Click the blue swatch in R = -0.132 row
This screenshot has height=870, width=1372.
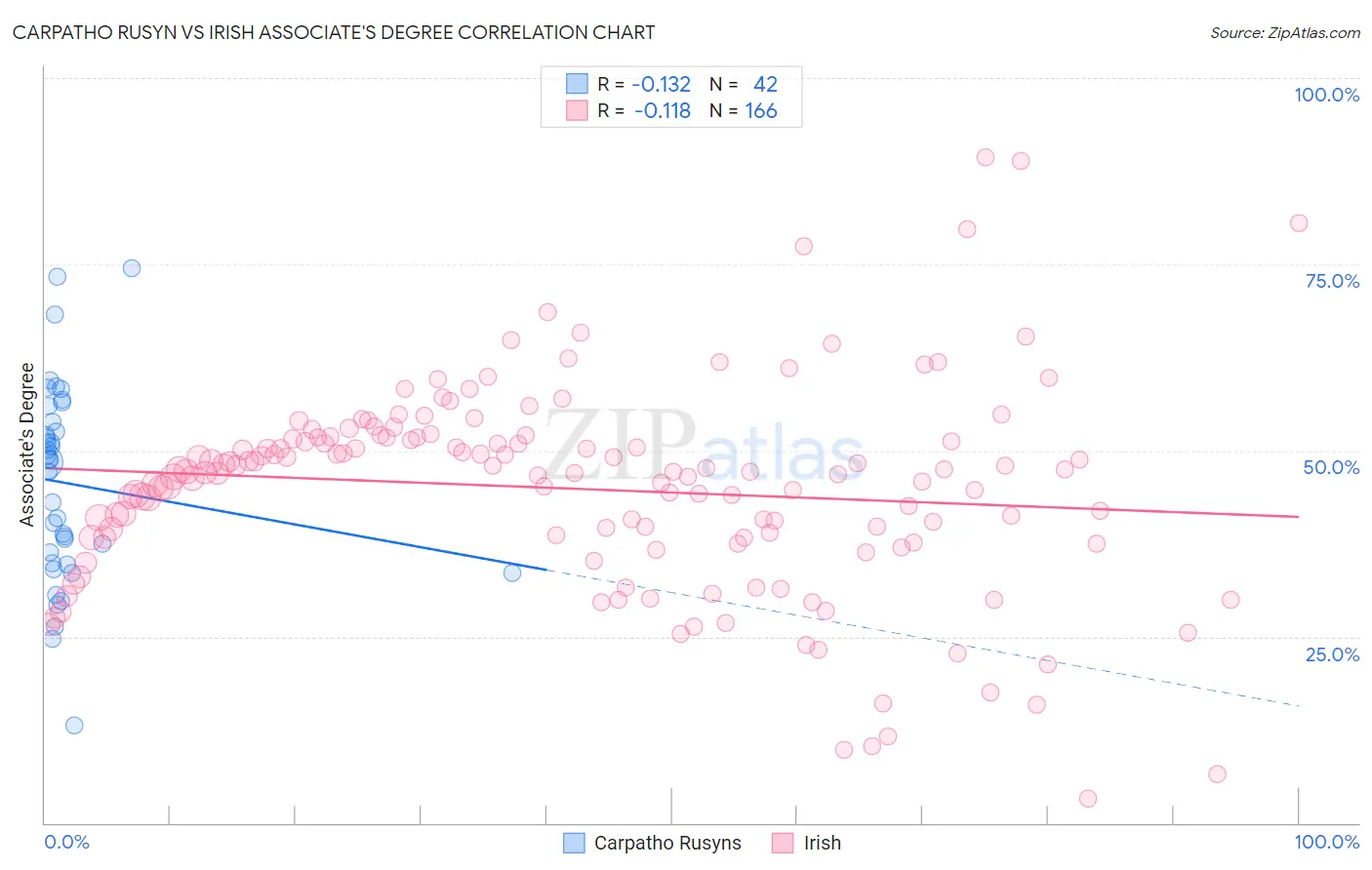[577, 85]
